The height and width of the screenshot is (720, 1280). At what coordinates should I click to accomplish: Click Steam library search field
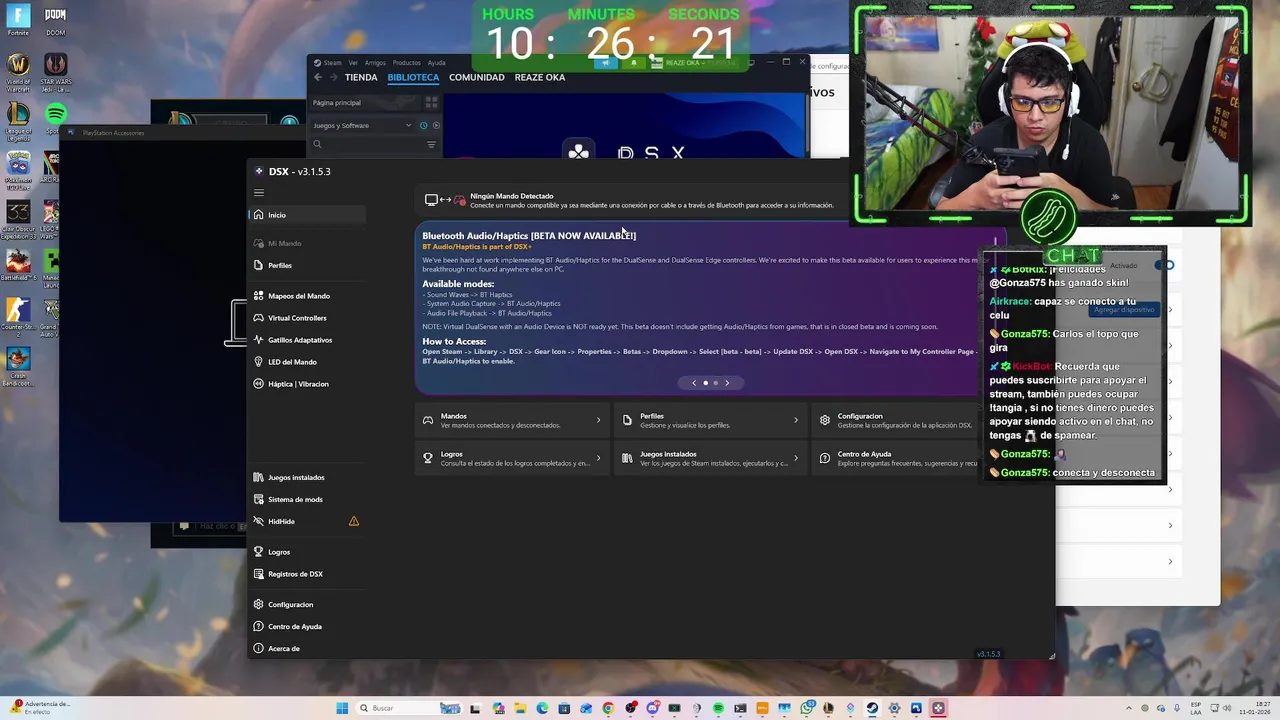click(x=367, y=145)
